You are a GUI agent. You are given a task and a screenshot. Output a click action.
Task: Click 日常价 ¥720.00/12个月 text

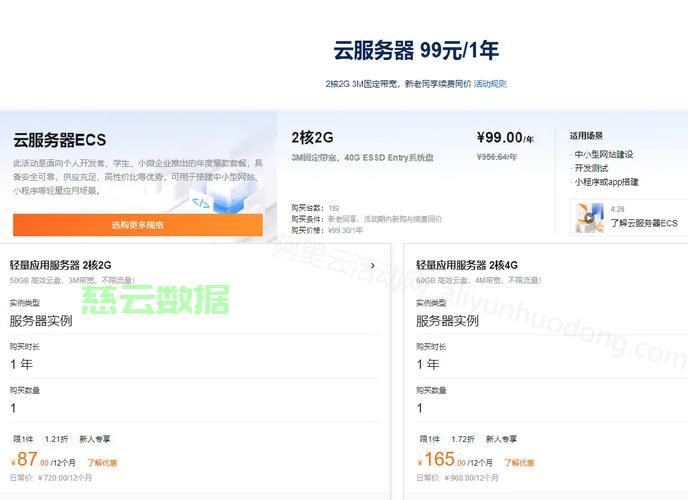click(x=51, y=478)
